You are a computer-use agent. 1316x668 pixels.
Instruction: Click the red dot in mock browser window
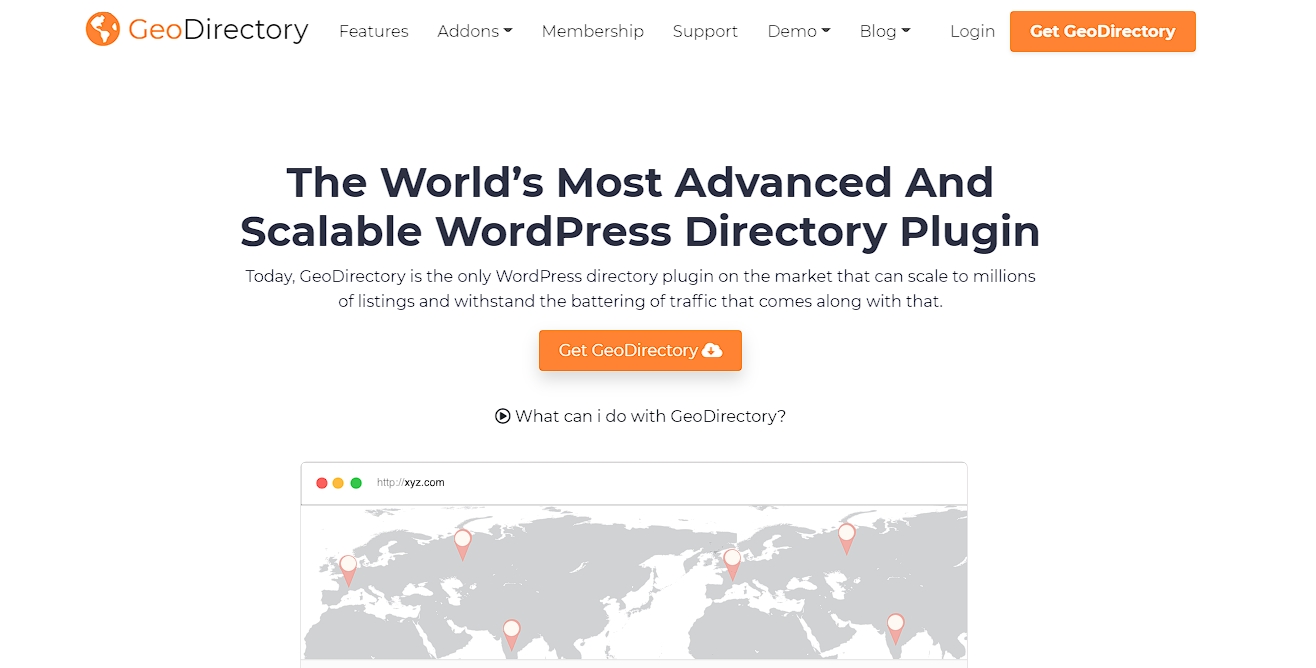pos(322,483)
